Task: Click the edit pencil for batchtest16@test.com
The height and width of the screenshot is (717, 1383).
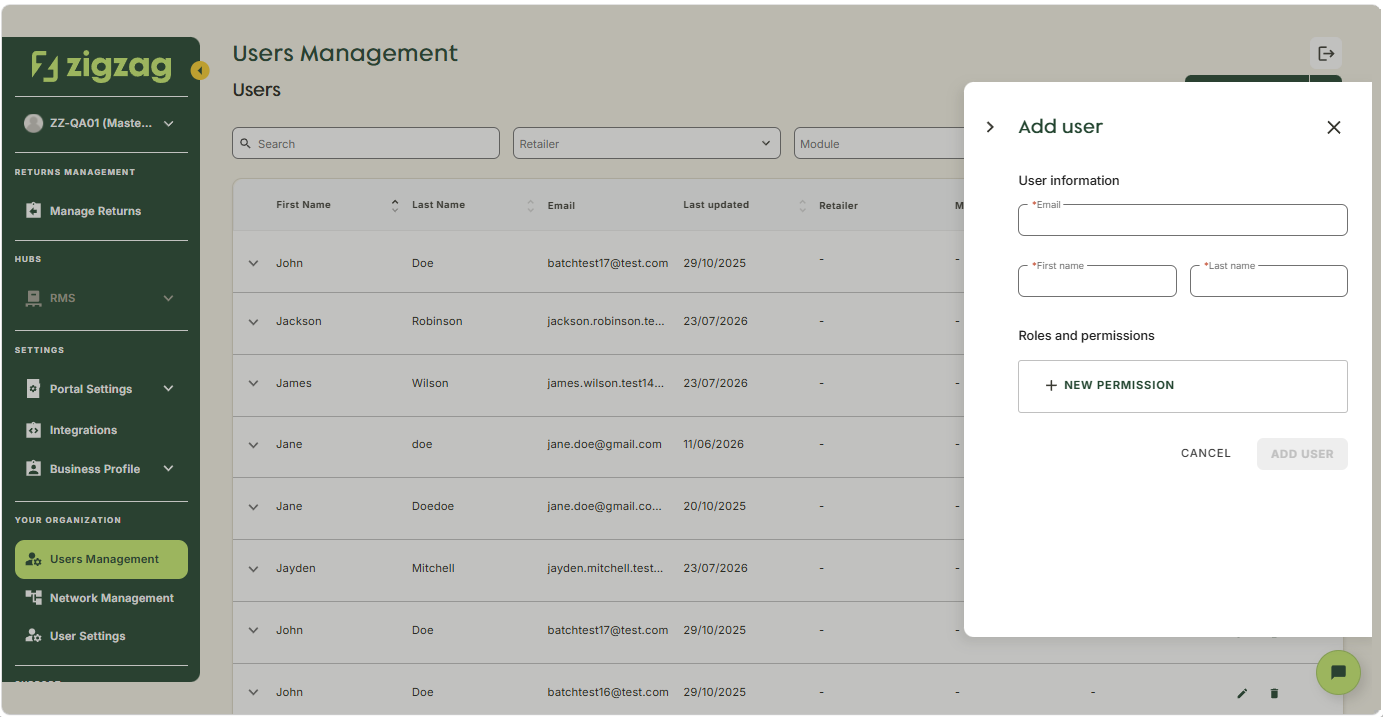Action: tap(1242, 693)
